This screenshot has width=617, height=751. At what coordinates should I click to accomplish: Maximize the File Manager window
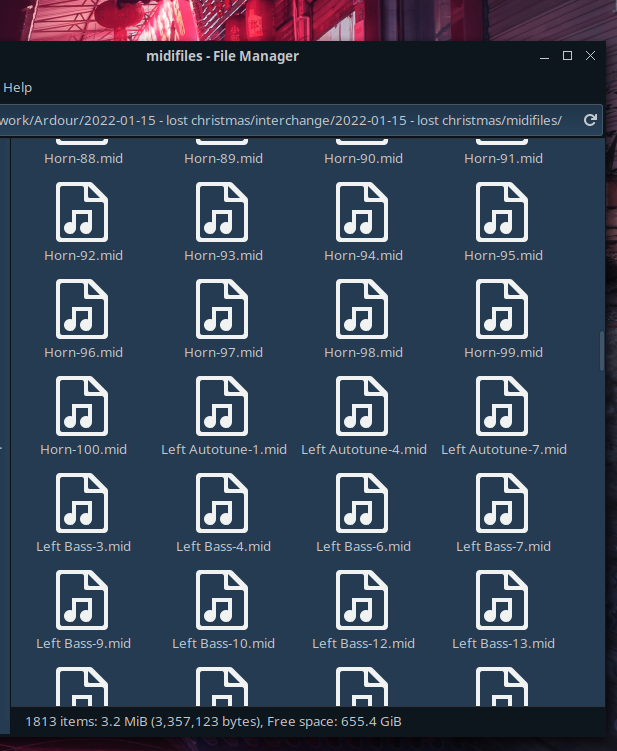(567, 56)
